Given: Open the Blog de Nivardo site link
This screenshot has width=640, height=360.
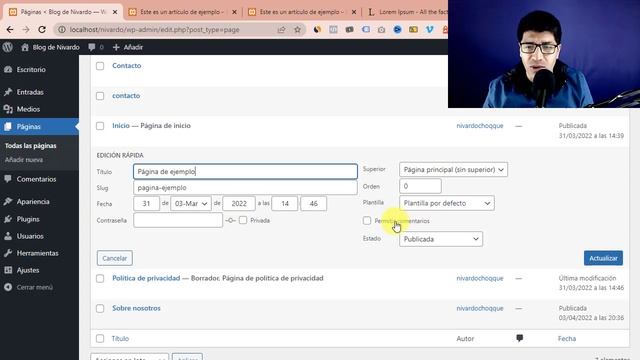Looking at the screenshot, I should (51, 47).
